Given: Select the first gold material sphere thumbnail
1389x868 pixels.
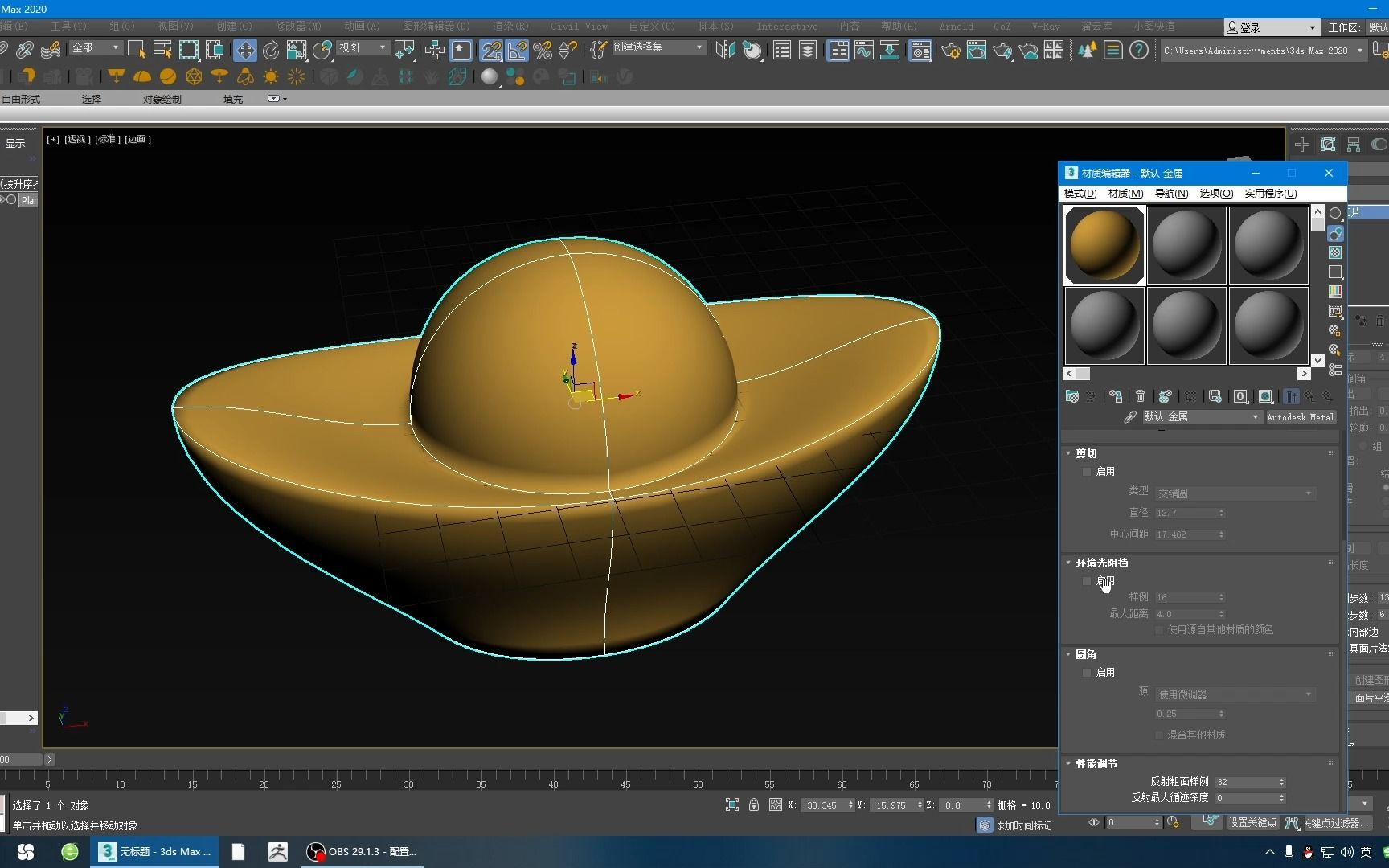Looking at the screenshot, I should tap(1105, 245).
